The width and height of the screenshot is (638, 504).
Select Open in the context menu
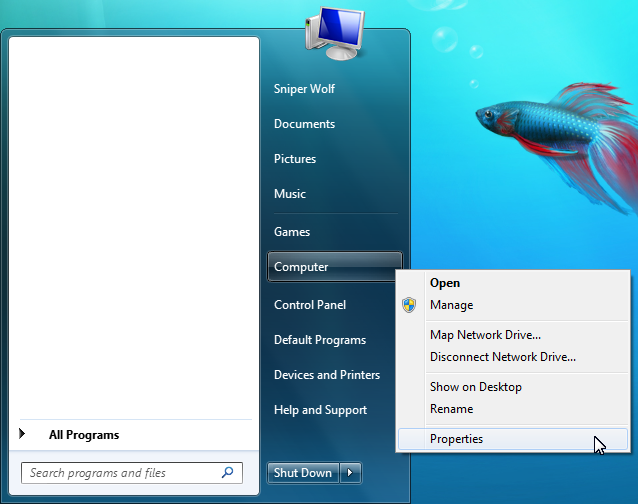[513, 283]
